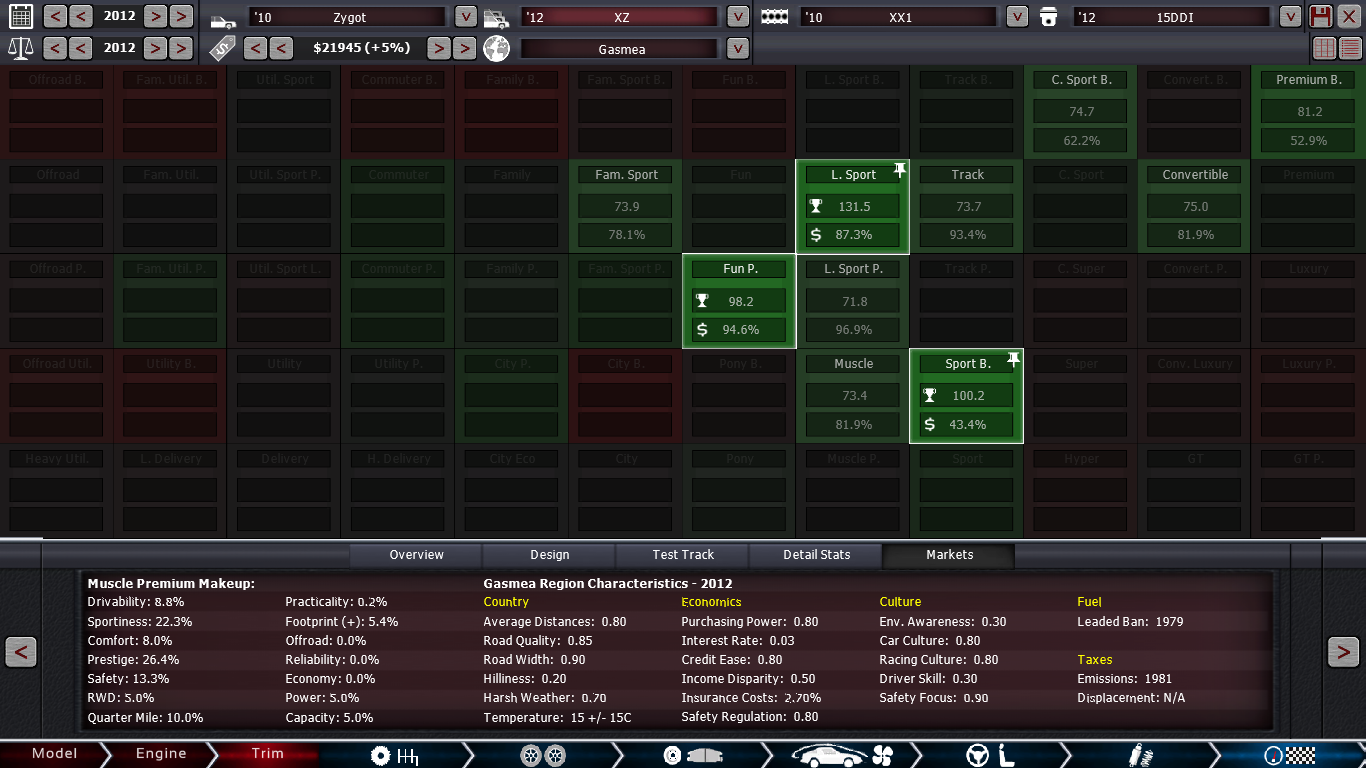1366x768 pixels.
Task: Click the Leaded Ban: 1979 entry
Action: pos(1130,621)
